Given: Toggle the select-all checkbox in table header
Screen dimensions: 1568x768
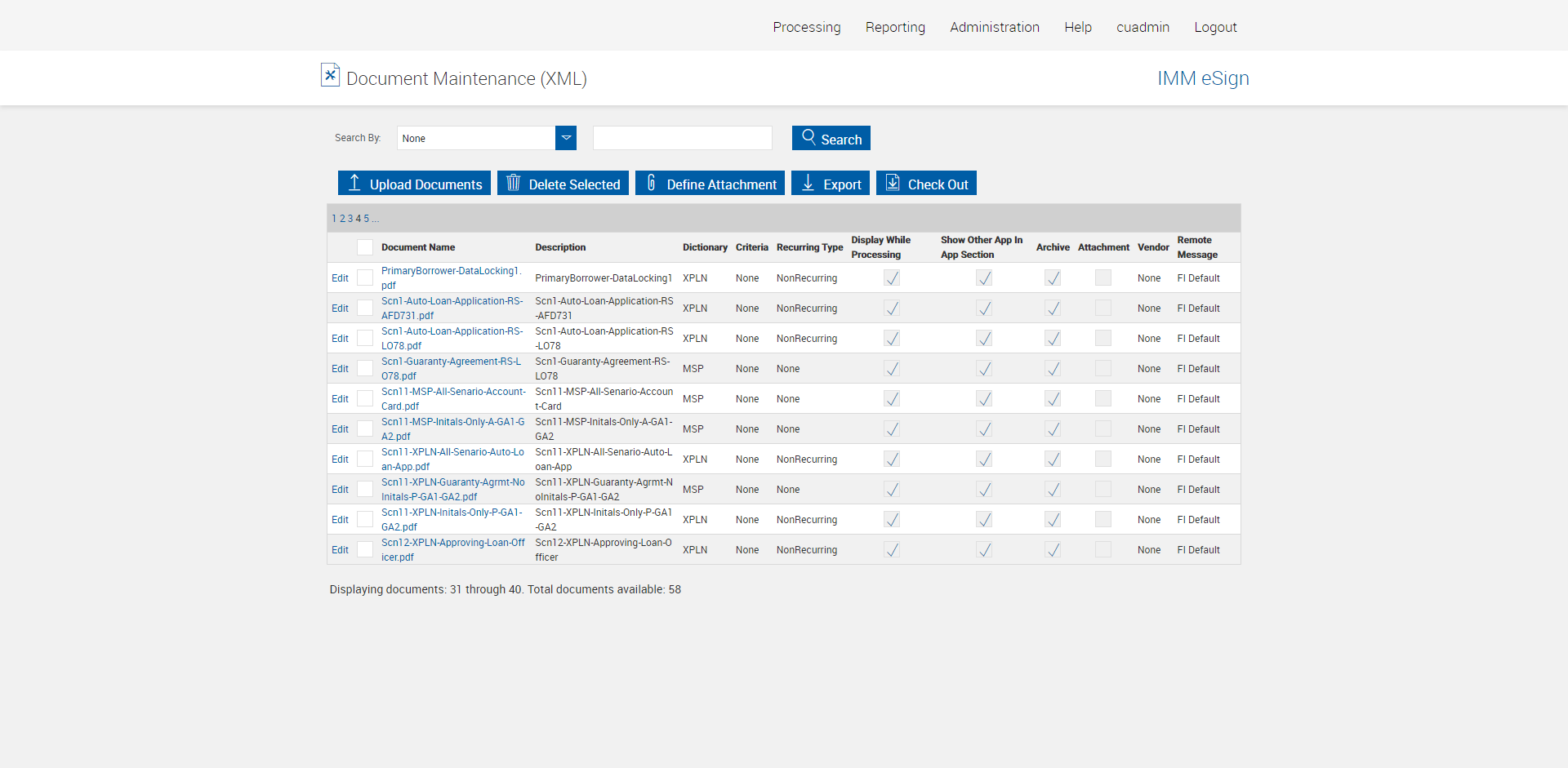Looking at the screenshot, I should (365, 247).
